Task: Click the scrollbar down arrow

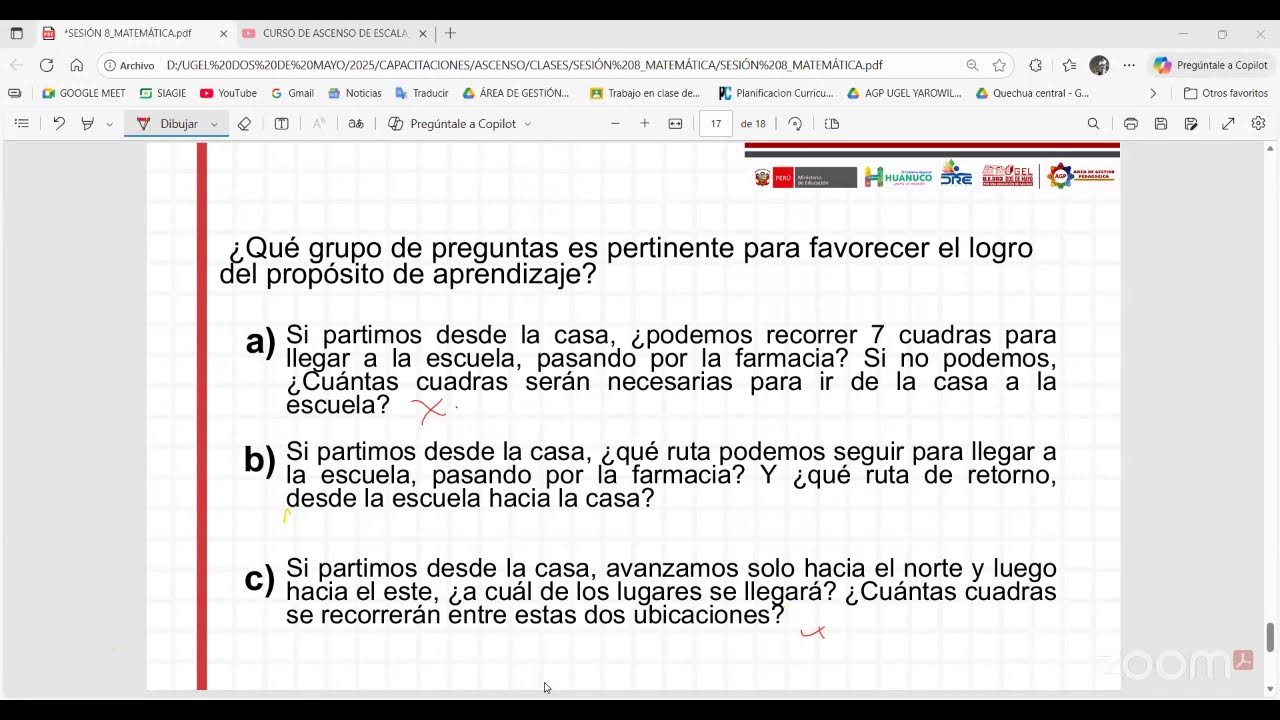Action: click(x=1271, y=688)
